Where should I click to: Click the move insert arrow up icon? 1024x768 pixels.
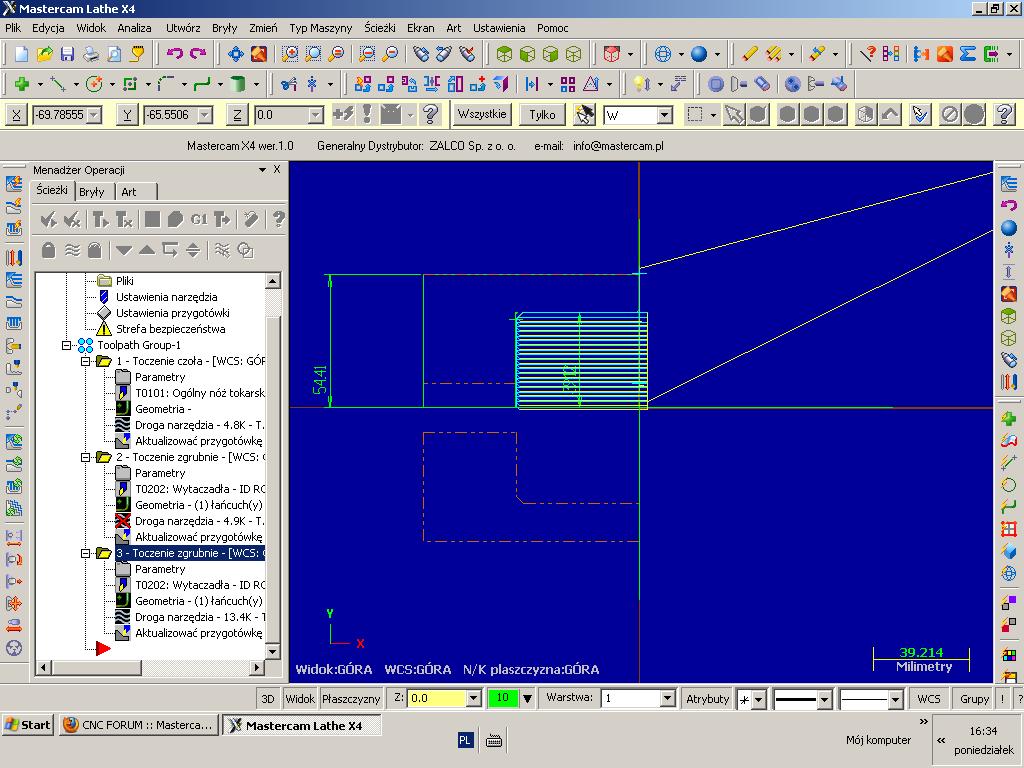coord(147,250)
